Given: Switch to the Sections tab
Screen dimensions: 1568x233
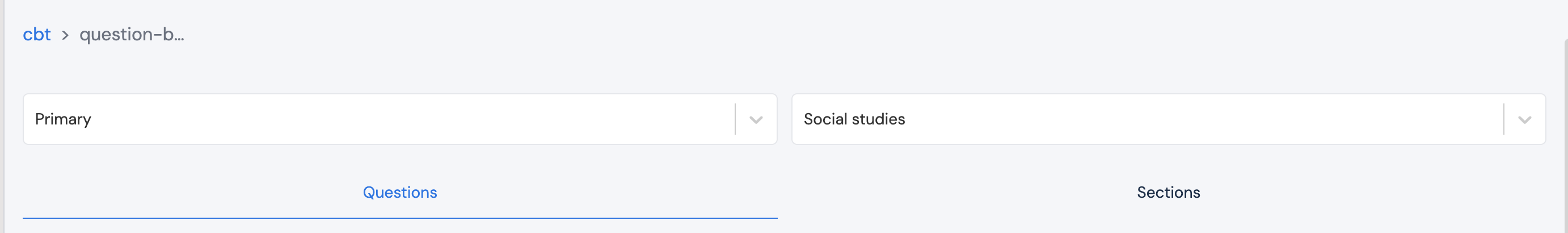Looking at the screenshot, I should (x=1168, y=193).
